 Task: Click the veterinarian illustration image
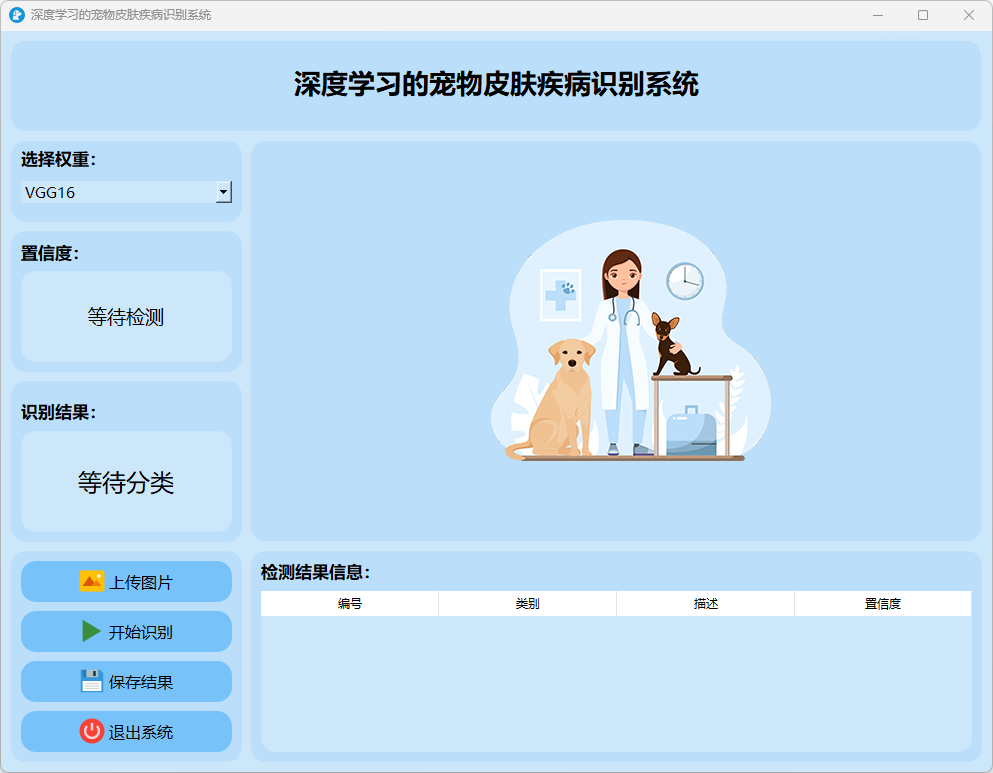pos(631,340)
